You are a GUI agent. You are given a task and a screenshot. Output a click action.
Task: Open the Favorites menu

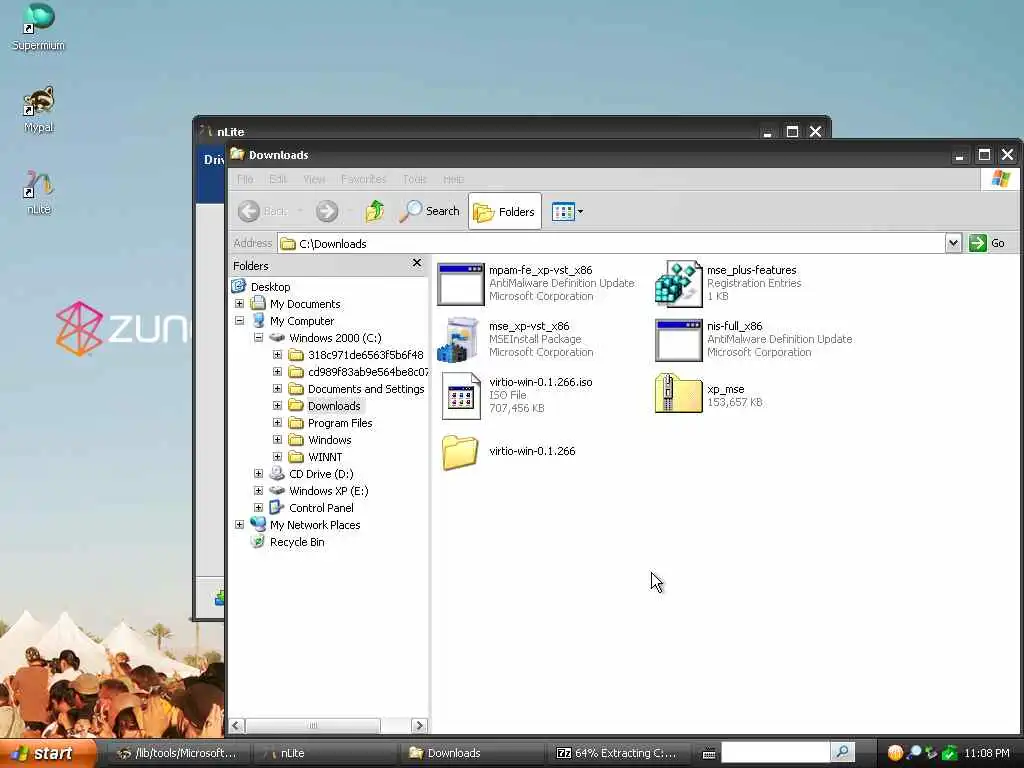pyautogui.click(x=364, y=179)
